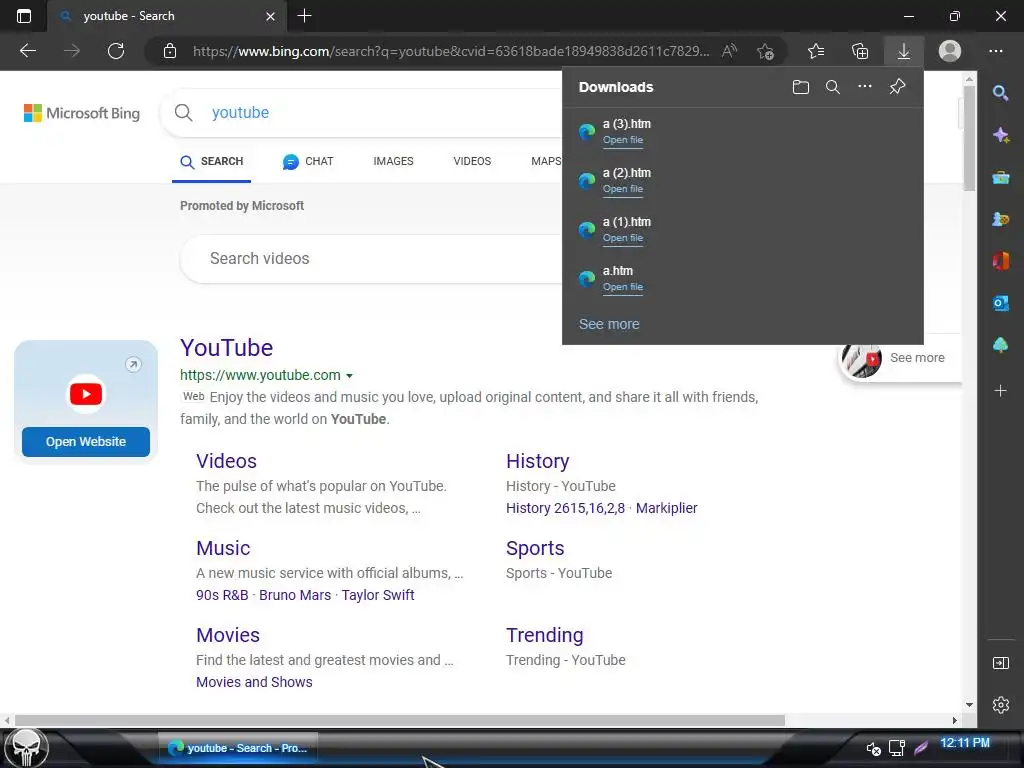Viewport: 1024px width, 768px height.
Task: Add this page to favorites star icon
Action: pos(765,51)
